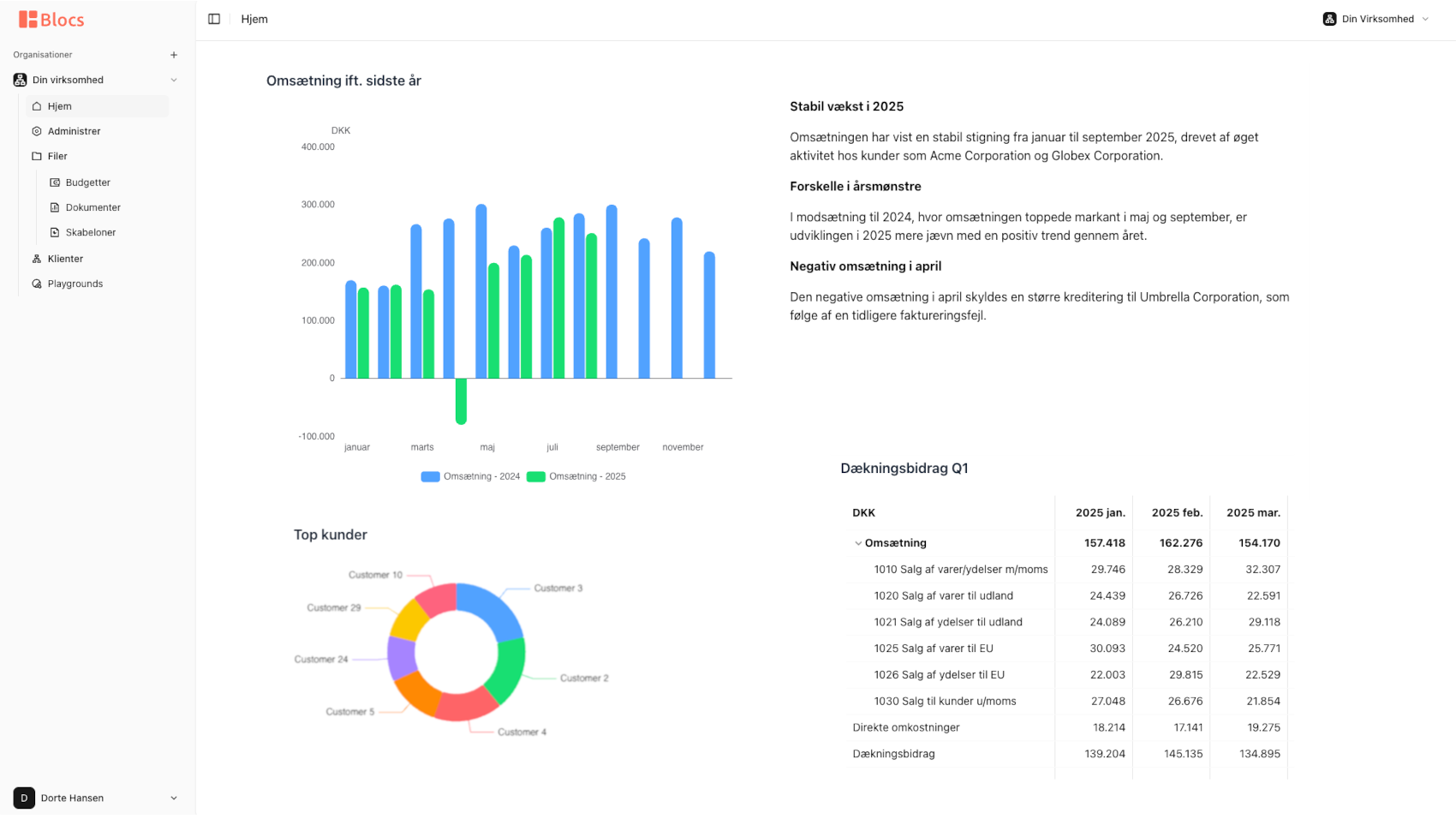Open Din Virksomhed dropdown top right

(1376, 19)
